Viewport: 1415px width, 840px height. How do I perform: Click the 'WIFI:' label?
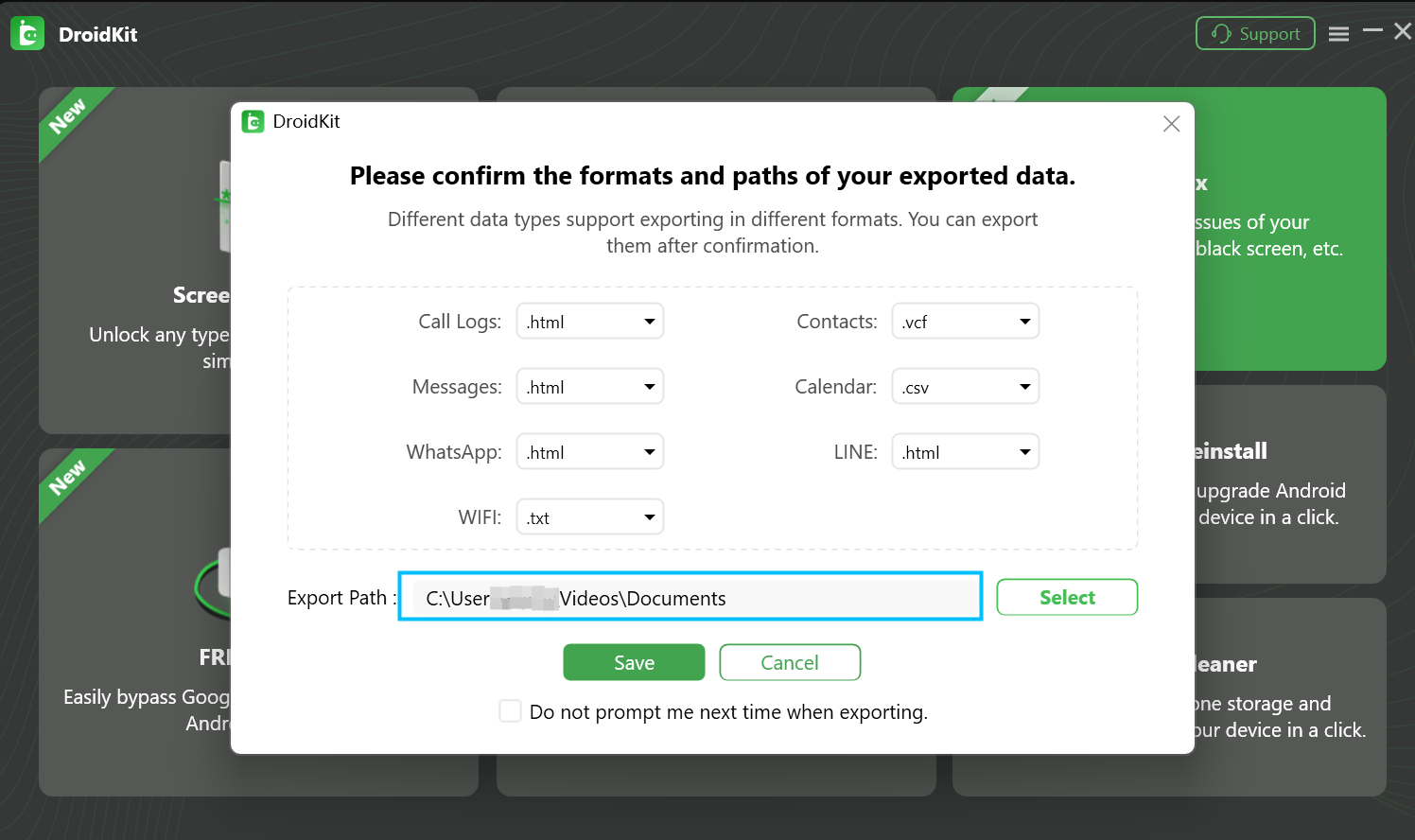(x=480, y=517)
